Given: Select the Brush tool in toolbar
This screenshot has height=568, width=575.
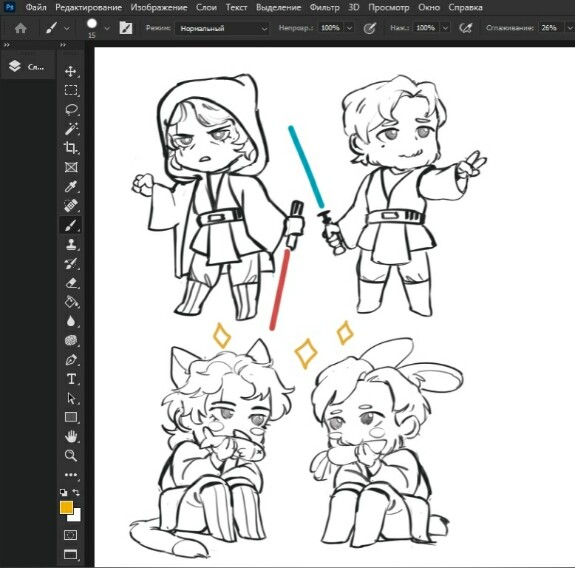Looking at the screenshot, I should (71, 225).
